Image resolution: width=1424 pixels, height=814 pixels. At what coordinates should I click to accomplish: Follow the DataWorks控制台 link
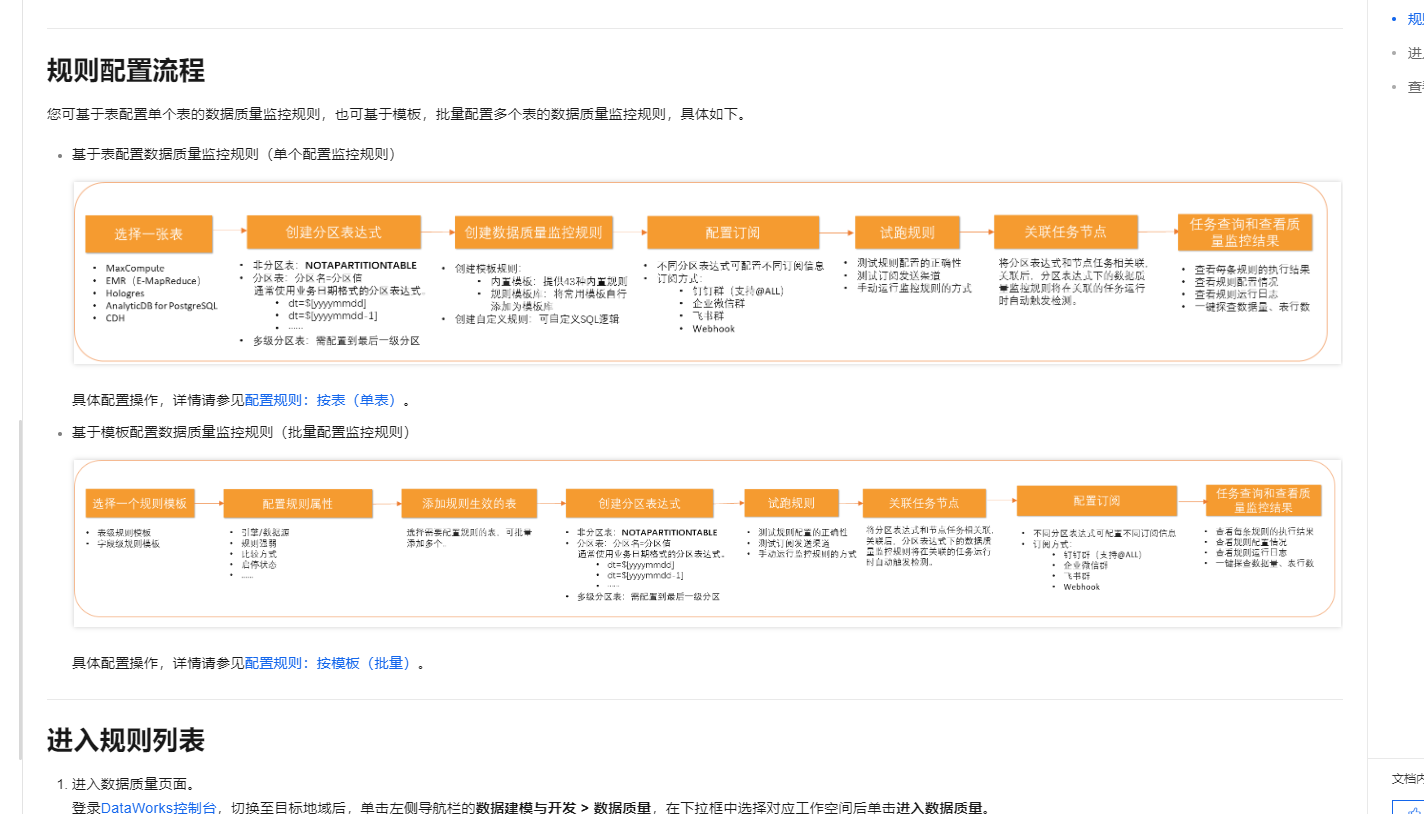pyautogui.click(x=158, y=808)
